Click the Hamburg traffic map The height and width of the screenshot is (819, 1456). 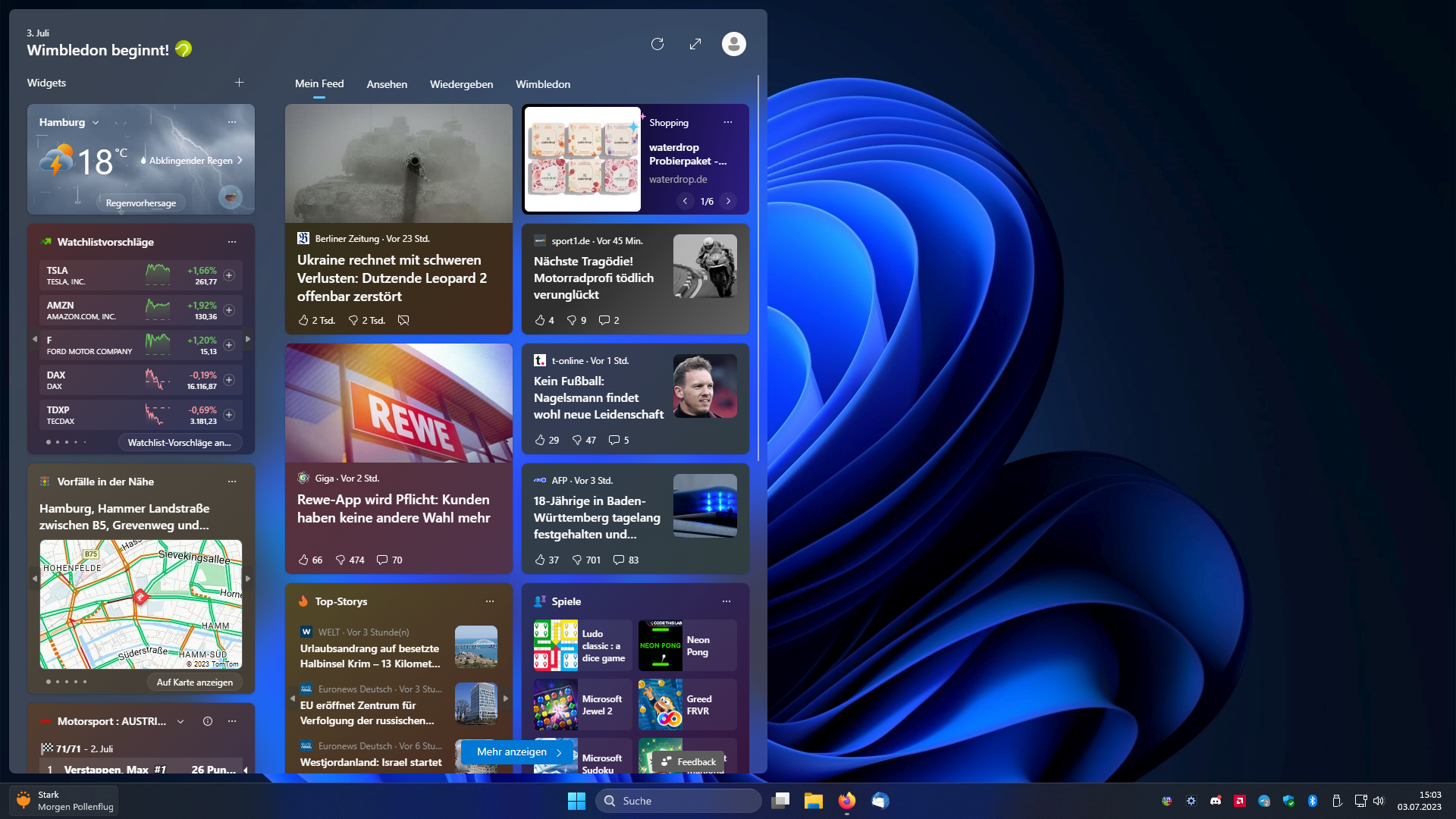click(x=141, y=604)
